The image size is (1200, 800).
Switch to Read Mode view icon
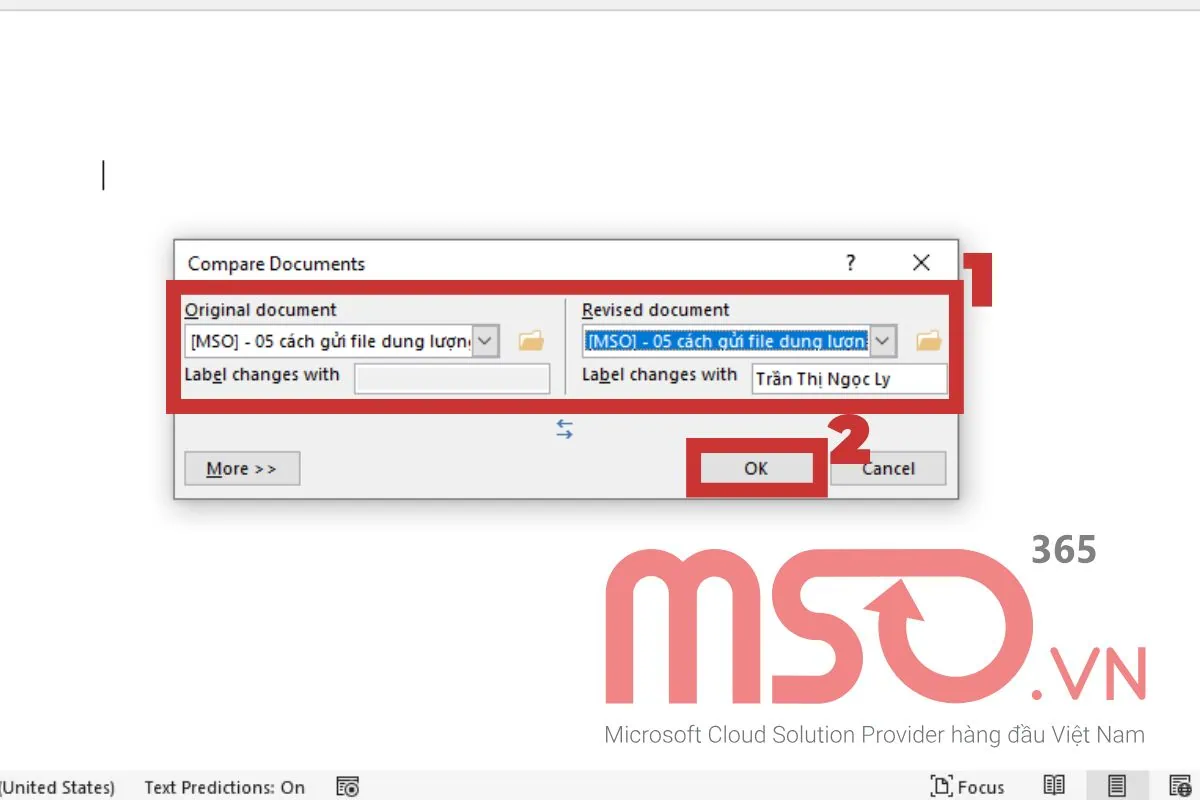click(x=1054, y=786)
